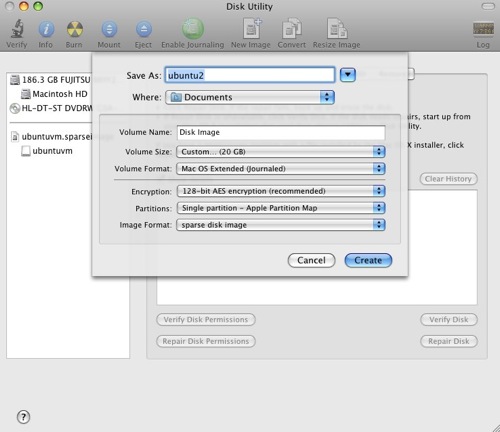Click Repair Disk Permissions button
The height and width of the screenshot is (432, 500).
(206, 341)
